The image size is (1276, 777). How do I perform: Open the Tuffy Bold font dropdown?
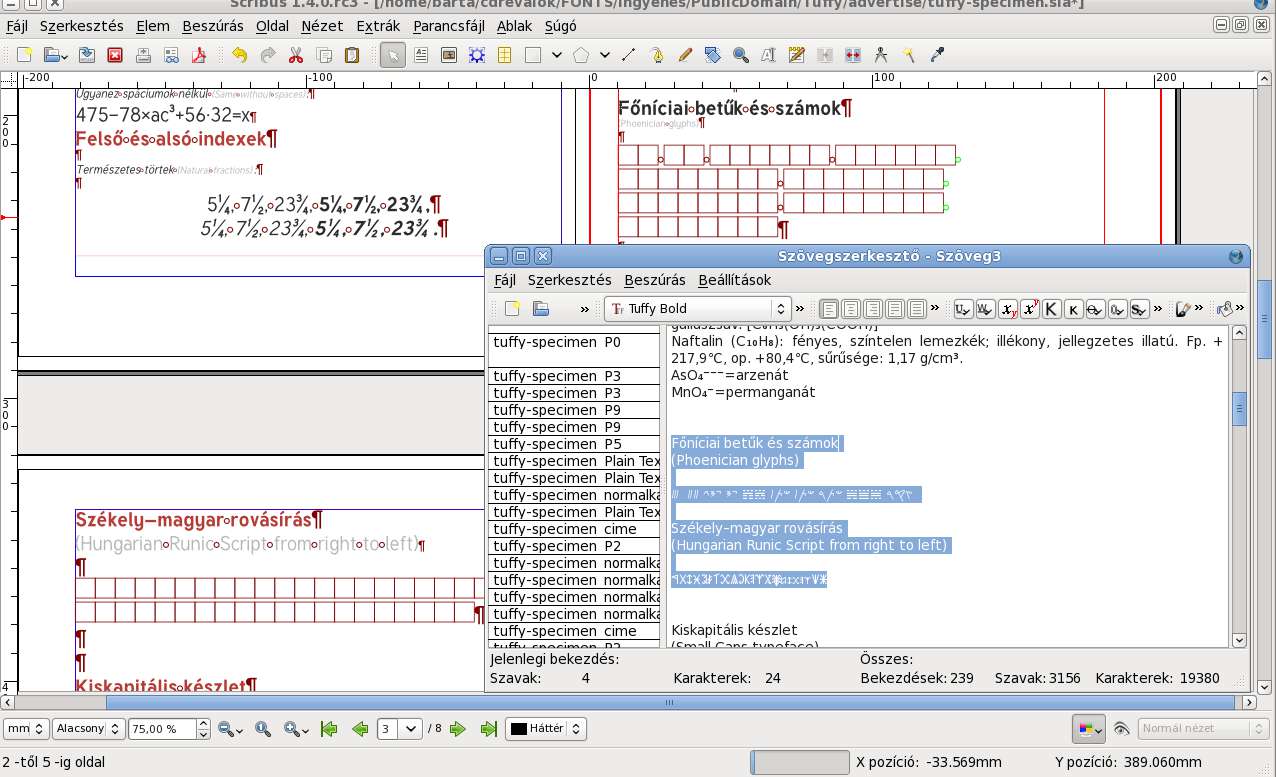pyautogui.click(x=698, y=309)
